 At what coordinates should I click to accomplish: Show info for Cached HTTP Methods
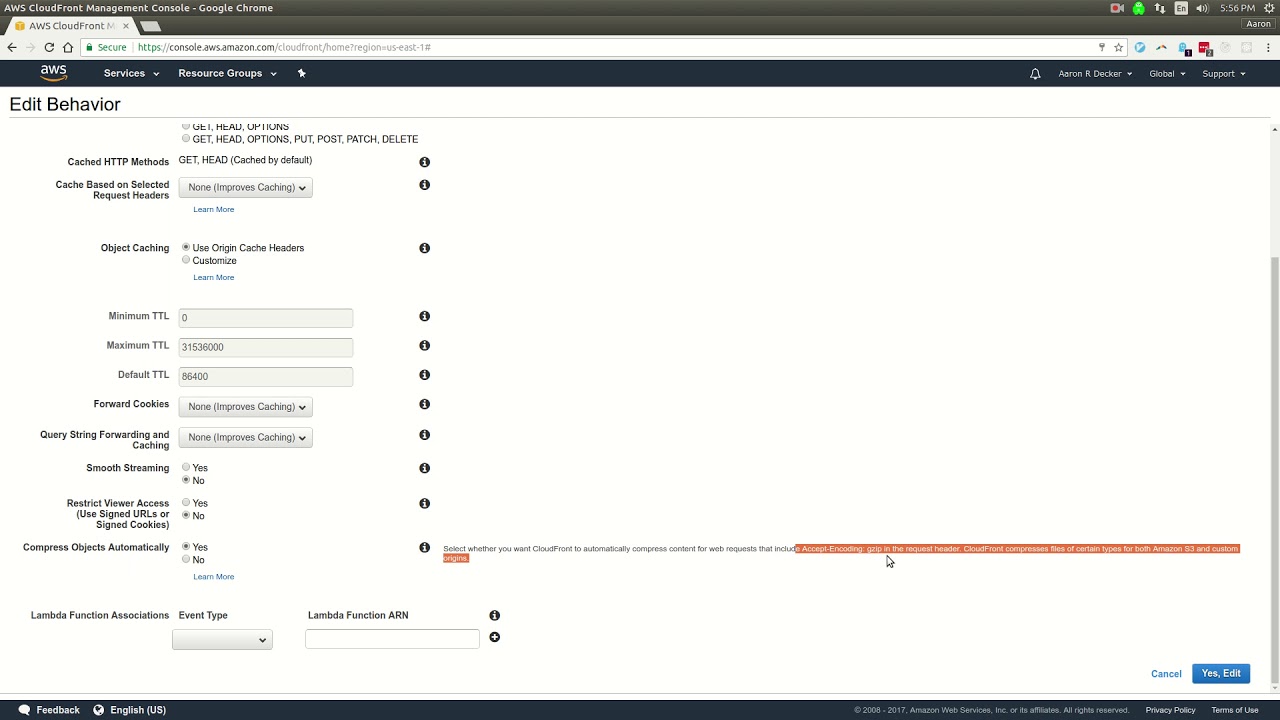[424, 162]
